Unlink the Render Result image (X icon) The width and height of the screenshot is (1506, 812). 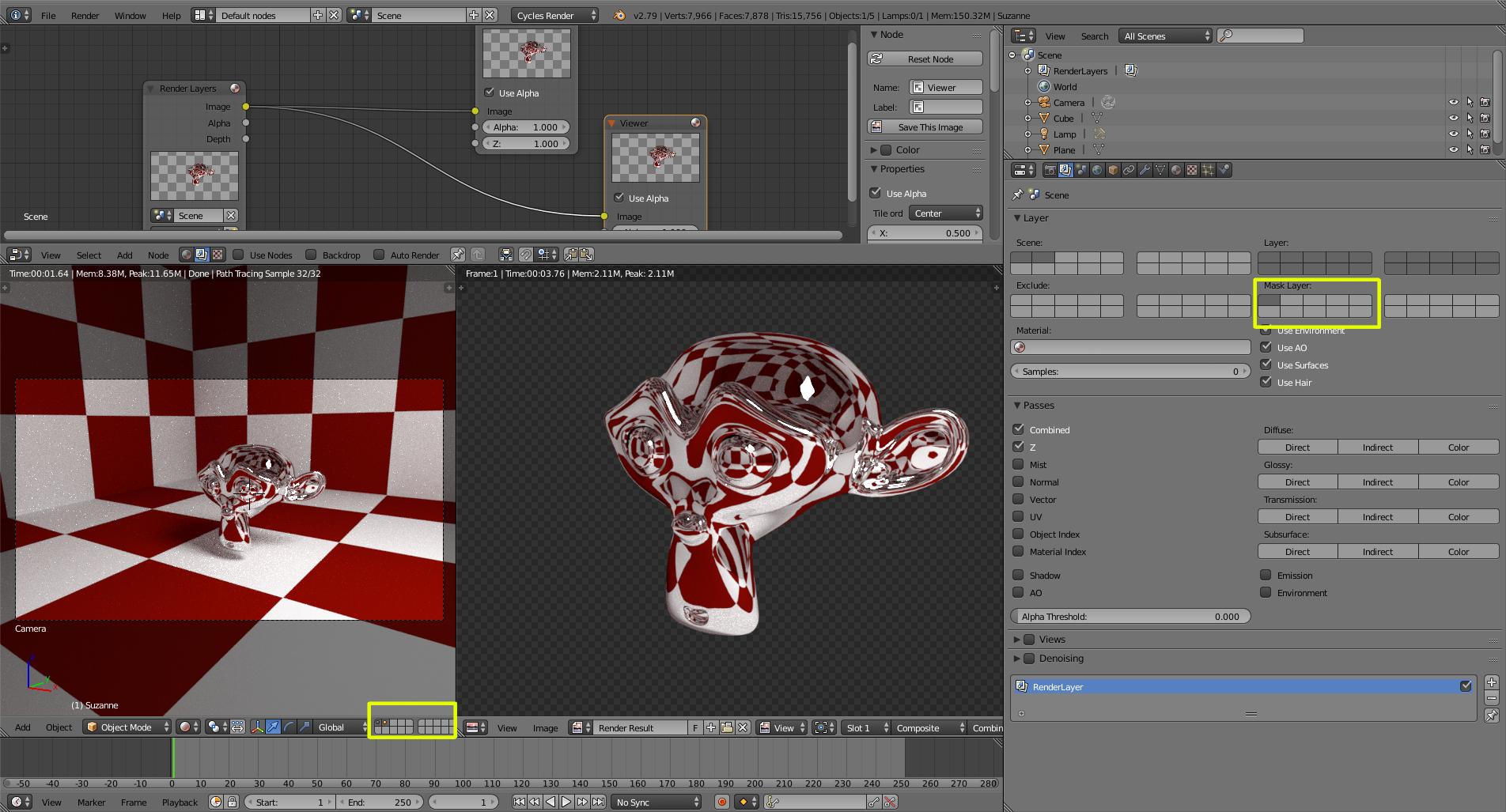pyautogui.click(x=743, y=727)
